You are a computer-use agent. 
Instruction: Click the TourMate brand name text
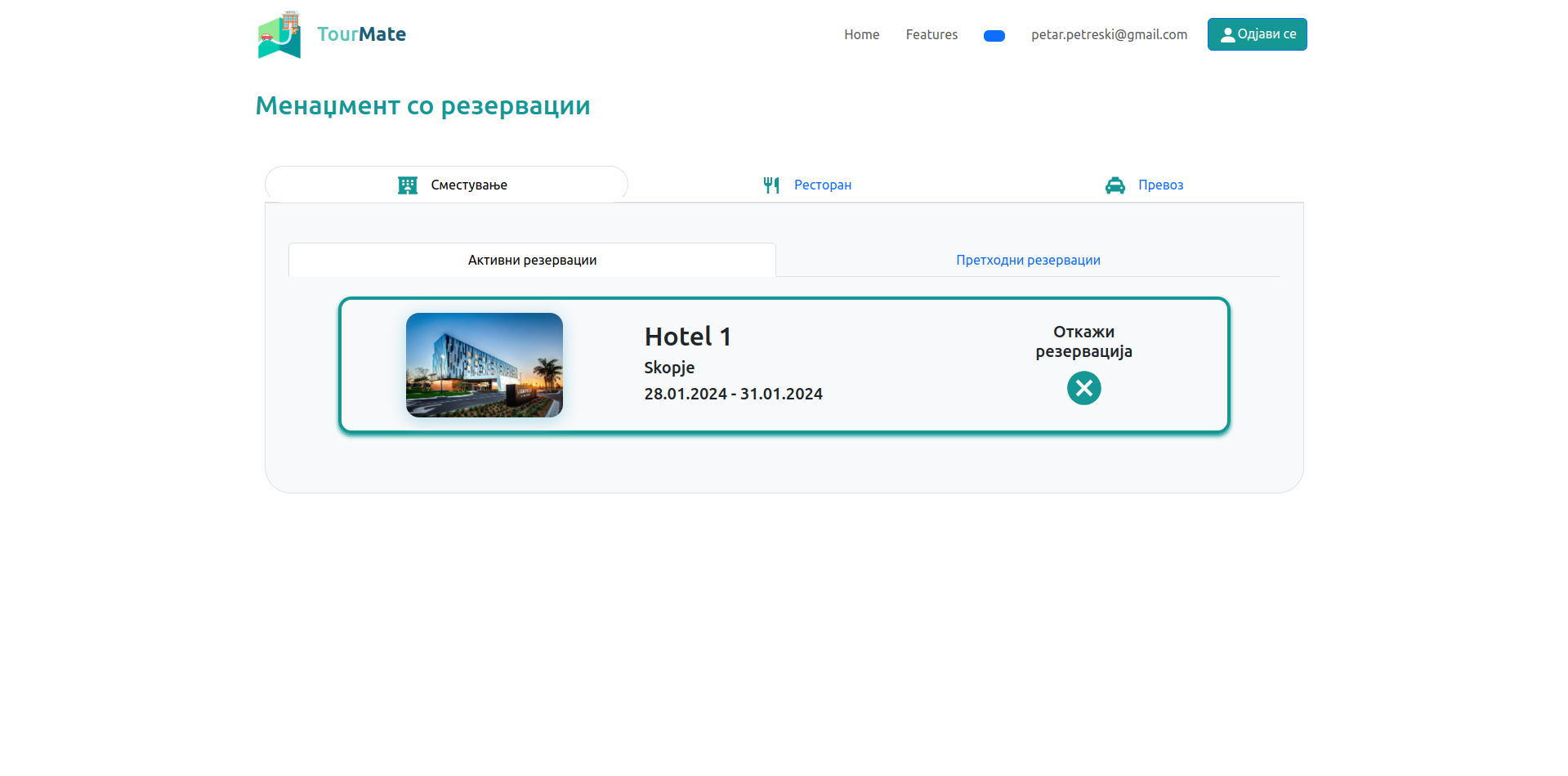361,34
